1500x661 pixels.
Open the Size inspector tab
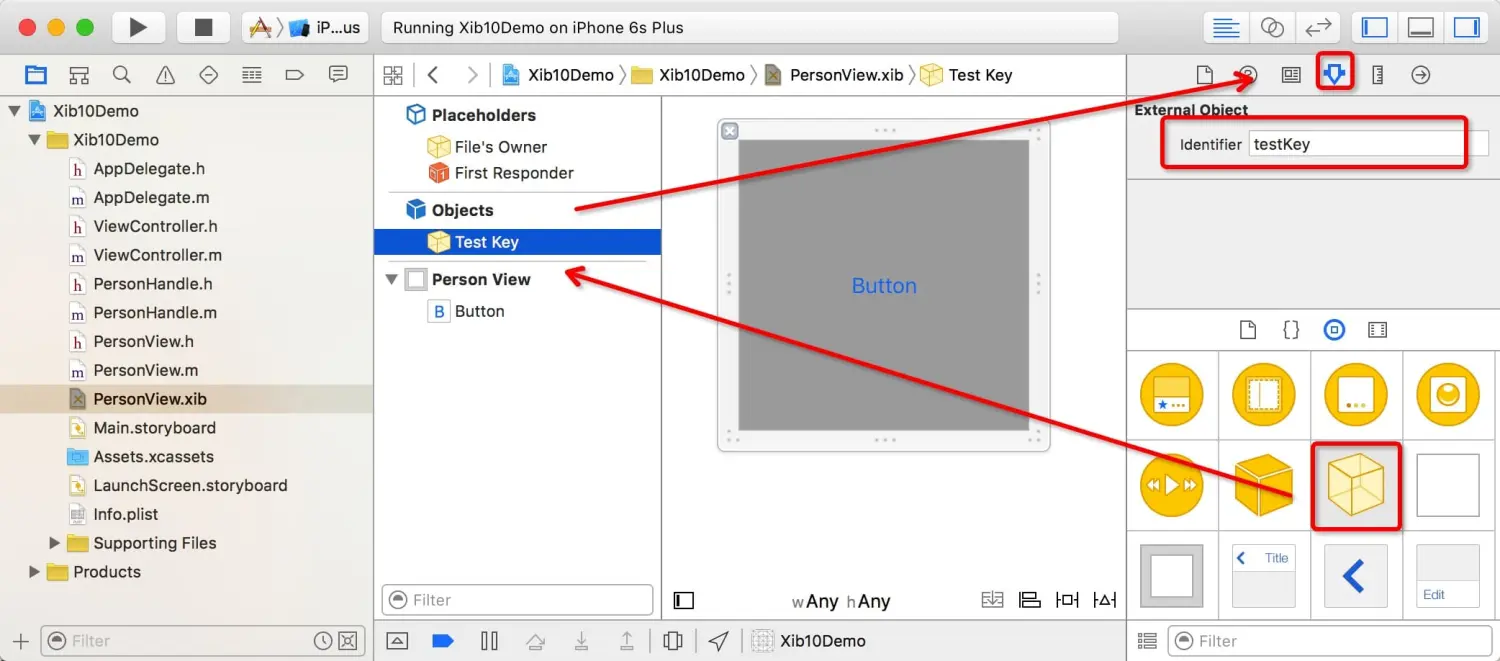tap(1378, 75)
